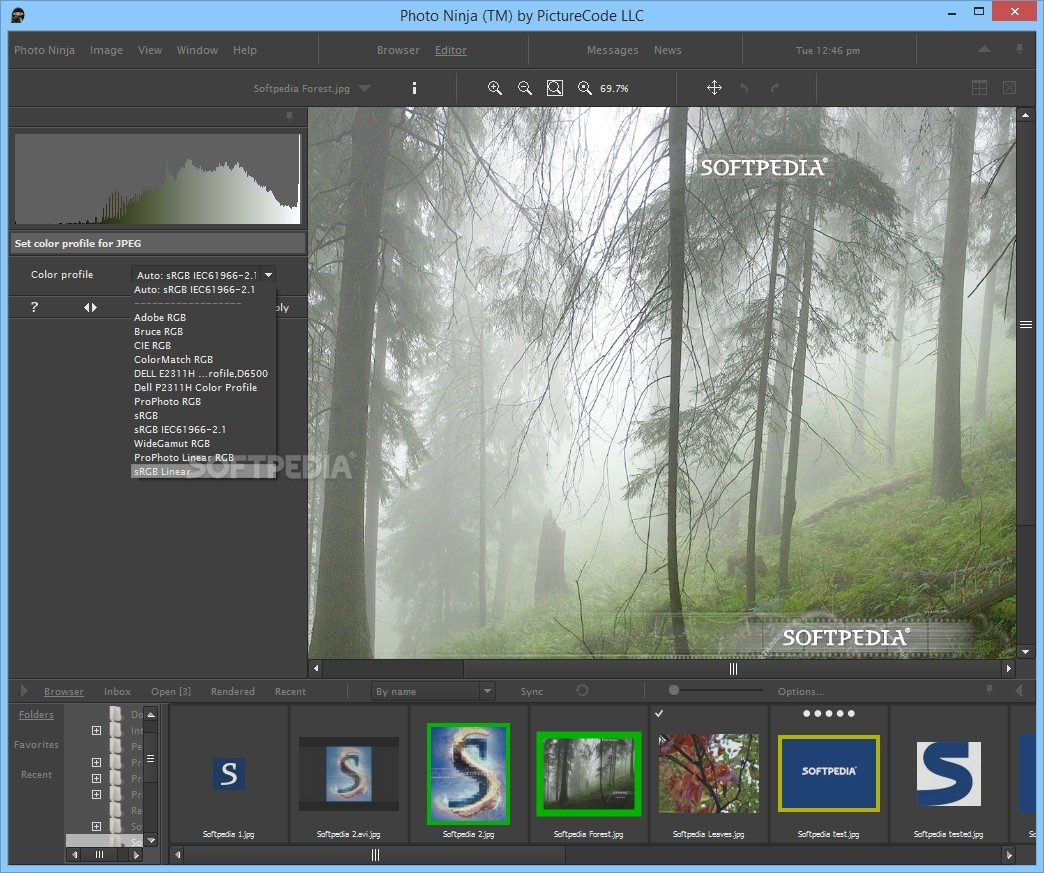Screen dimensions: 1044x873
Task: Click the up arrow in top menu bar
Action: point(984,49)
